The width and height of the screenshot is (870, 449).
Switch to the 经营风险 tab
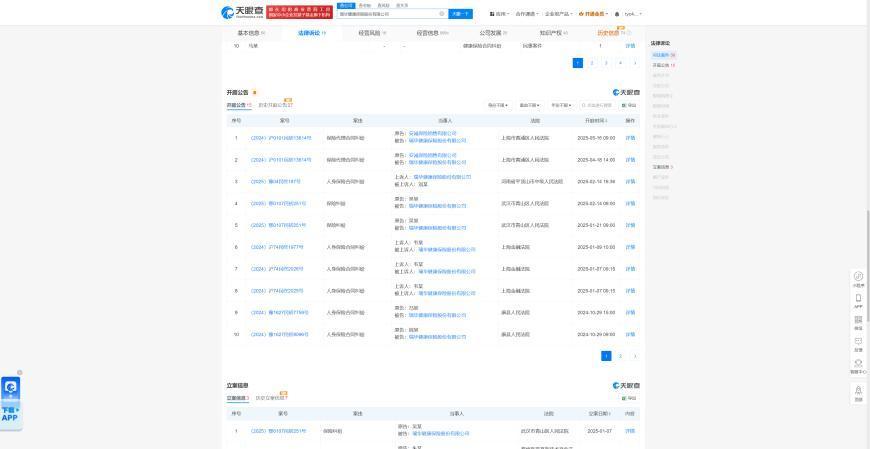click(x=371, y=33)
